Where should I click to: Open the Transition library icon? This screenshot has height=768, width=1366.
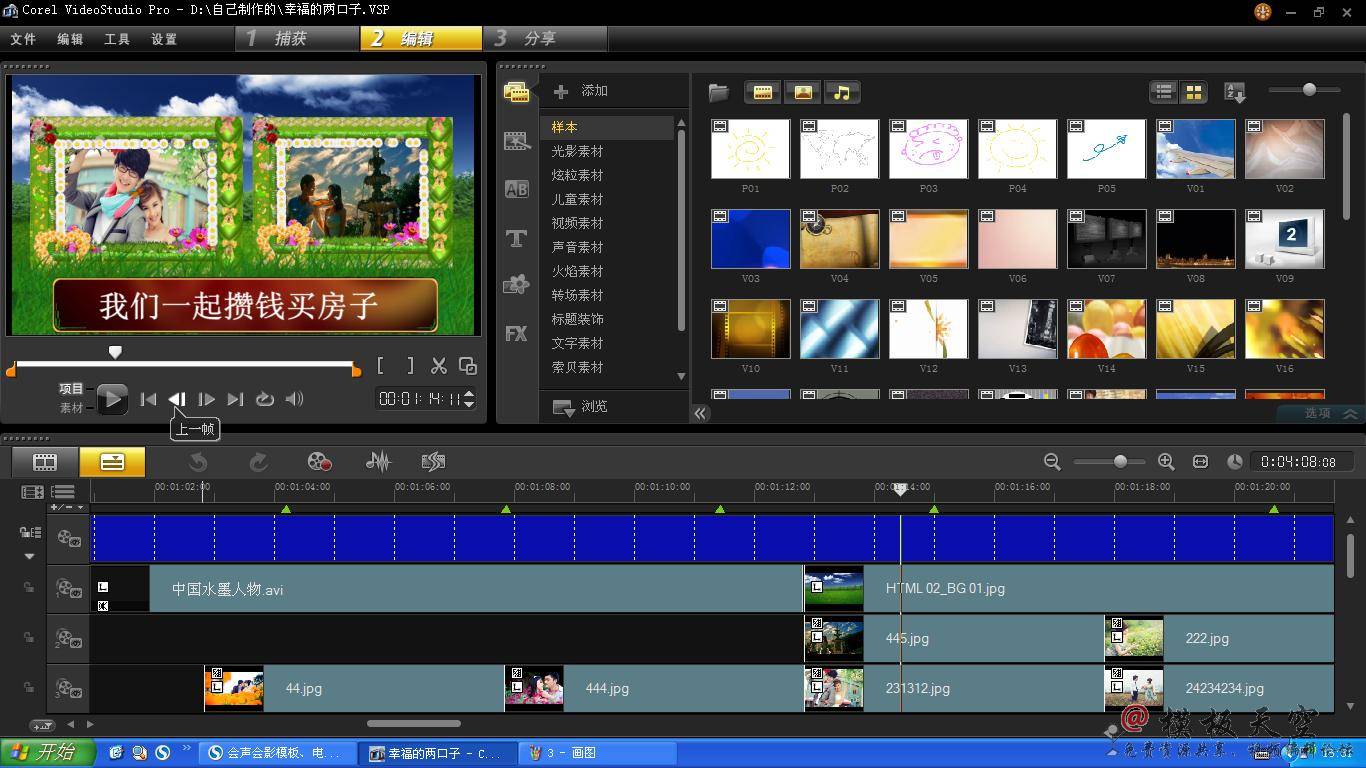(516, 141)
